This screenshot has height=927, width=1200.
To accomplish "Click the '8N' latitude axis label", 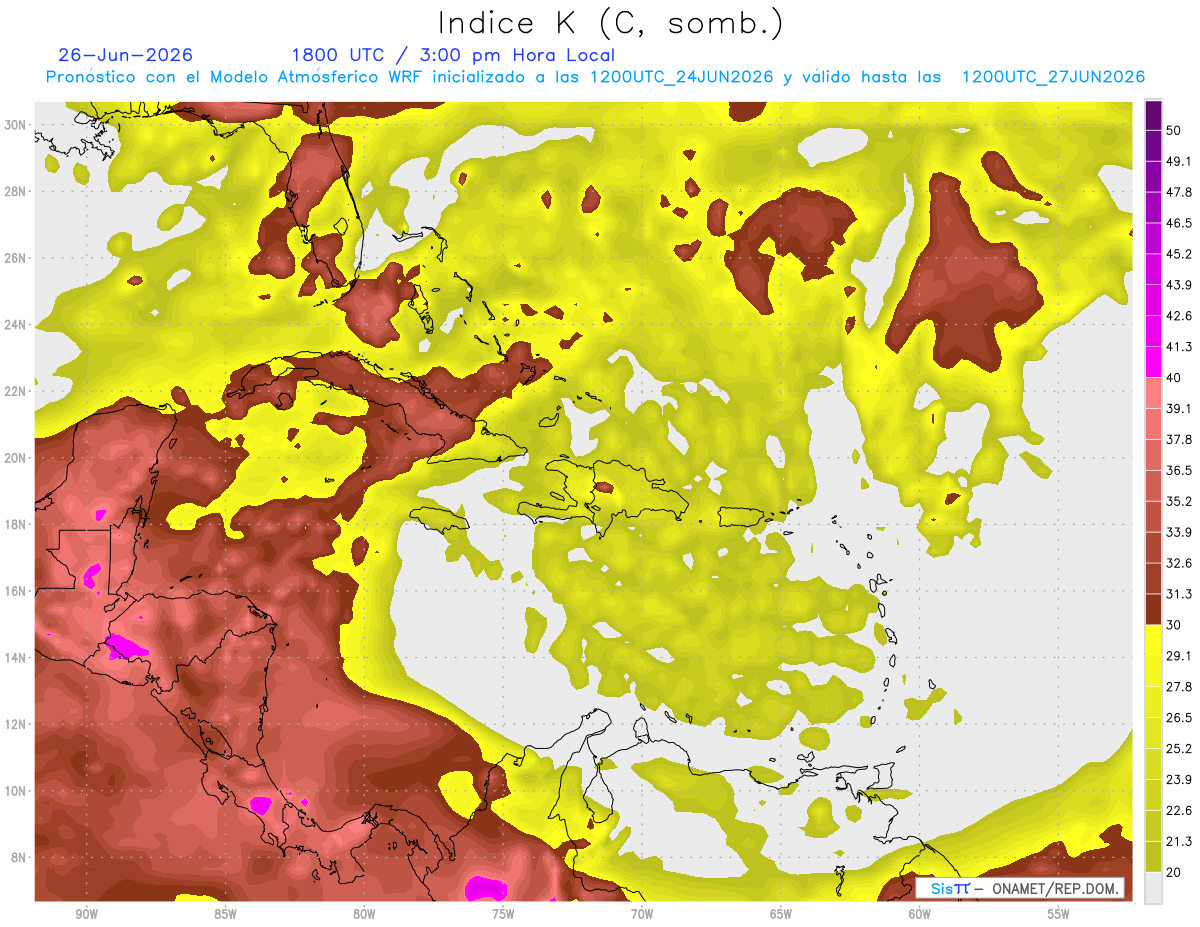I will point(19,858).
